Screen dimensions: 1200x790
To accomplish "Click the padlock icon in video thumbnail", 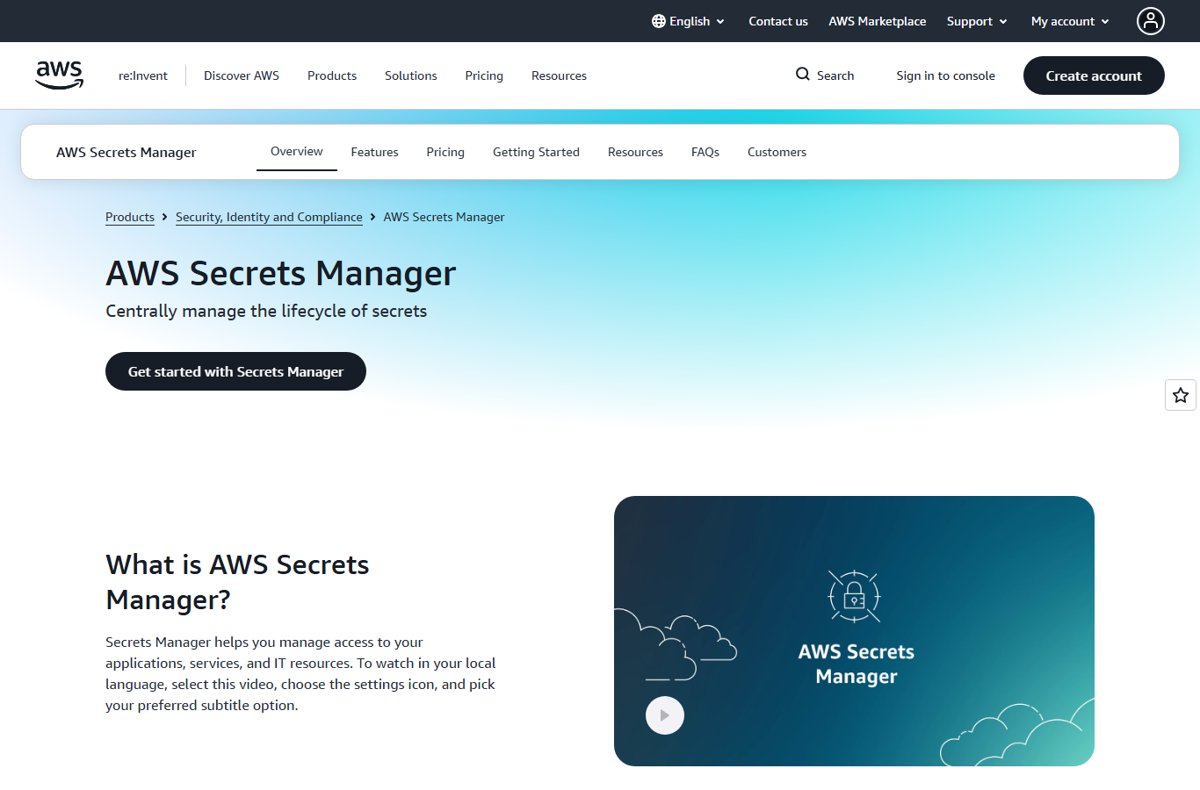I will tap(854, 597).
